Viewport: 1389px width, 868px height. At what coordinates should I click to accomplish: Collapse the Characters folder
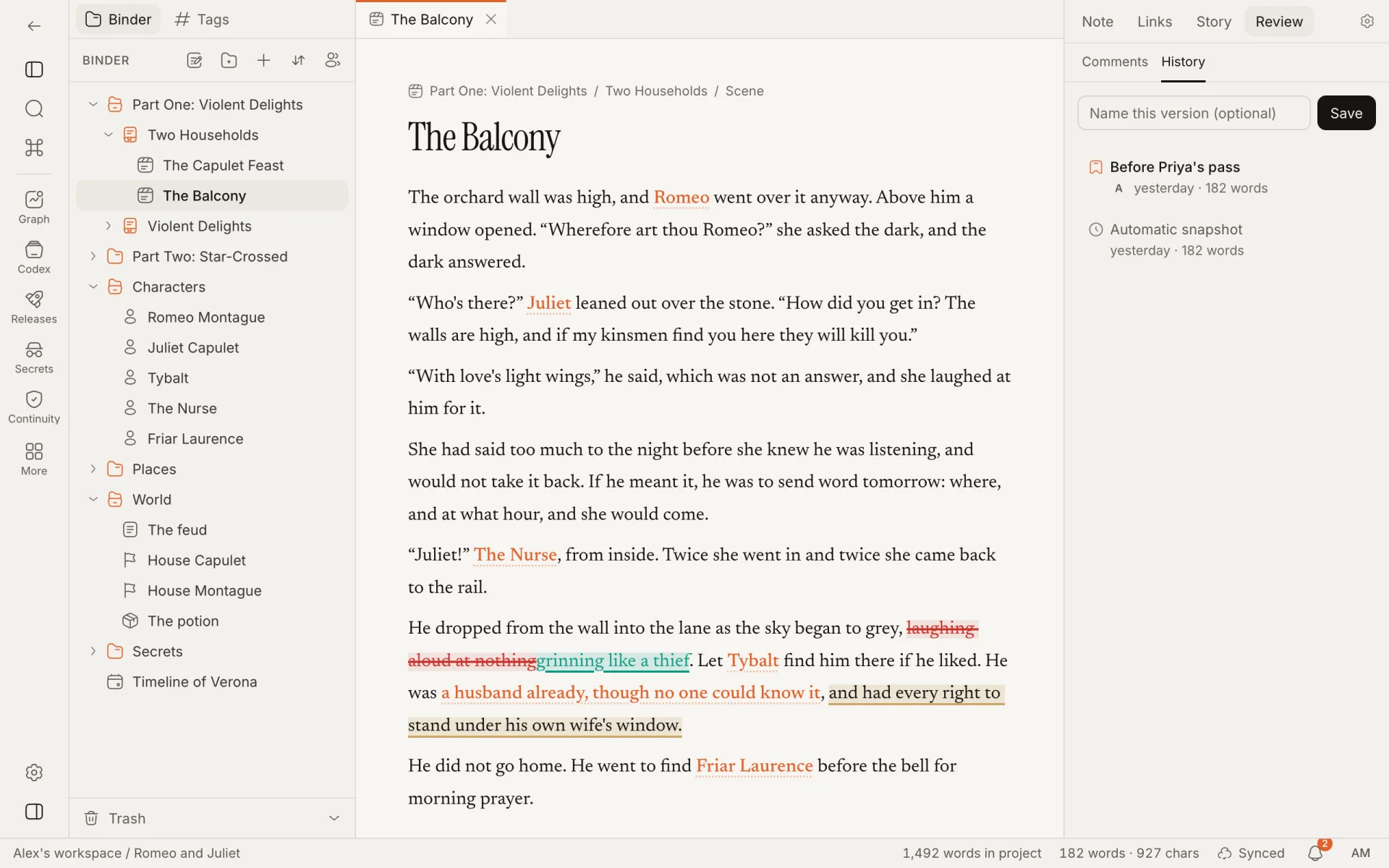click(x=93, y=287)
